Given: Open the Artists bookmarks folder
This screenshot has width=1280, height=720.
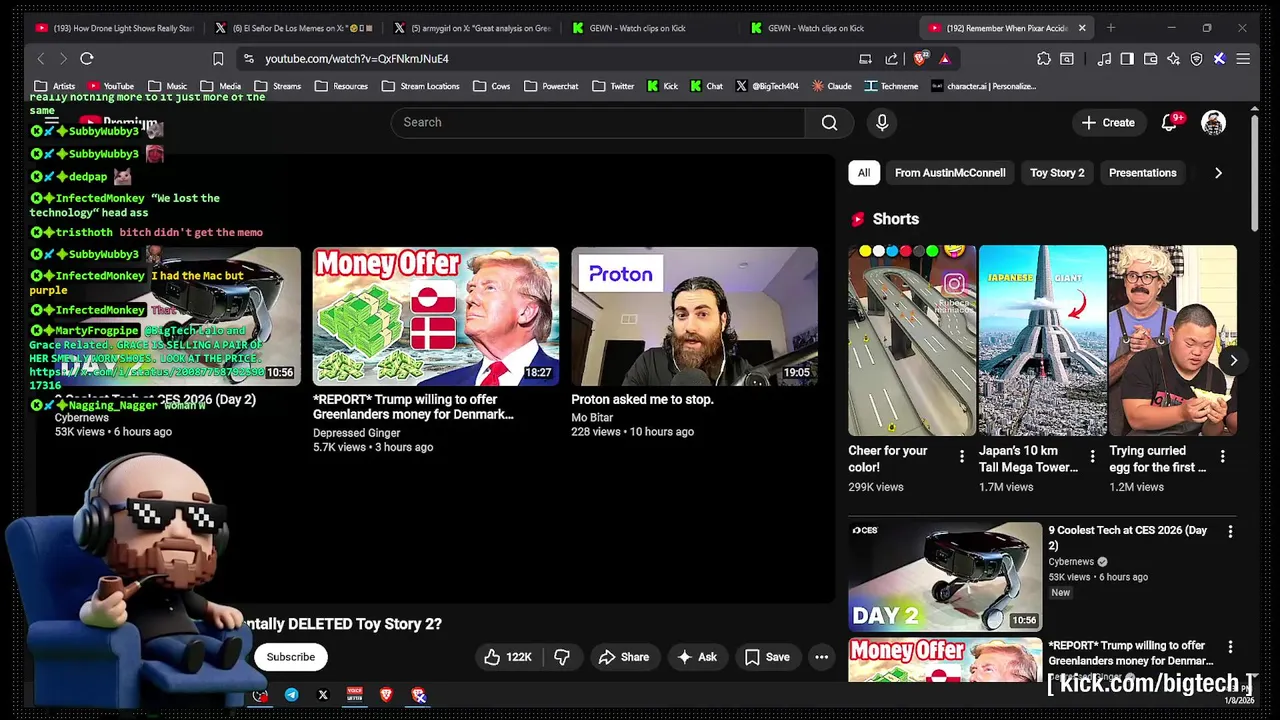Looking at the screenshot, I should click(x=55, y=86).
